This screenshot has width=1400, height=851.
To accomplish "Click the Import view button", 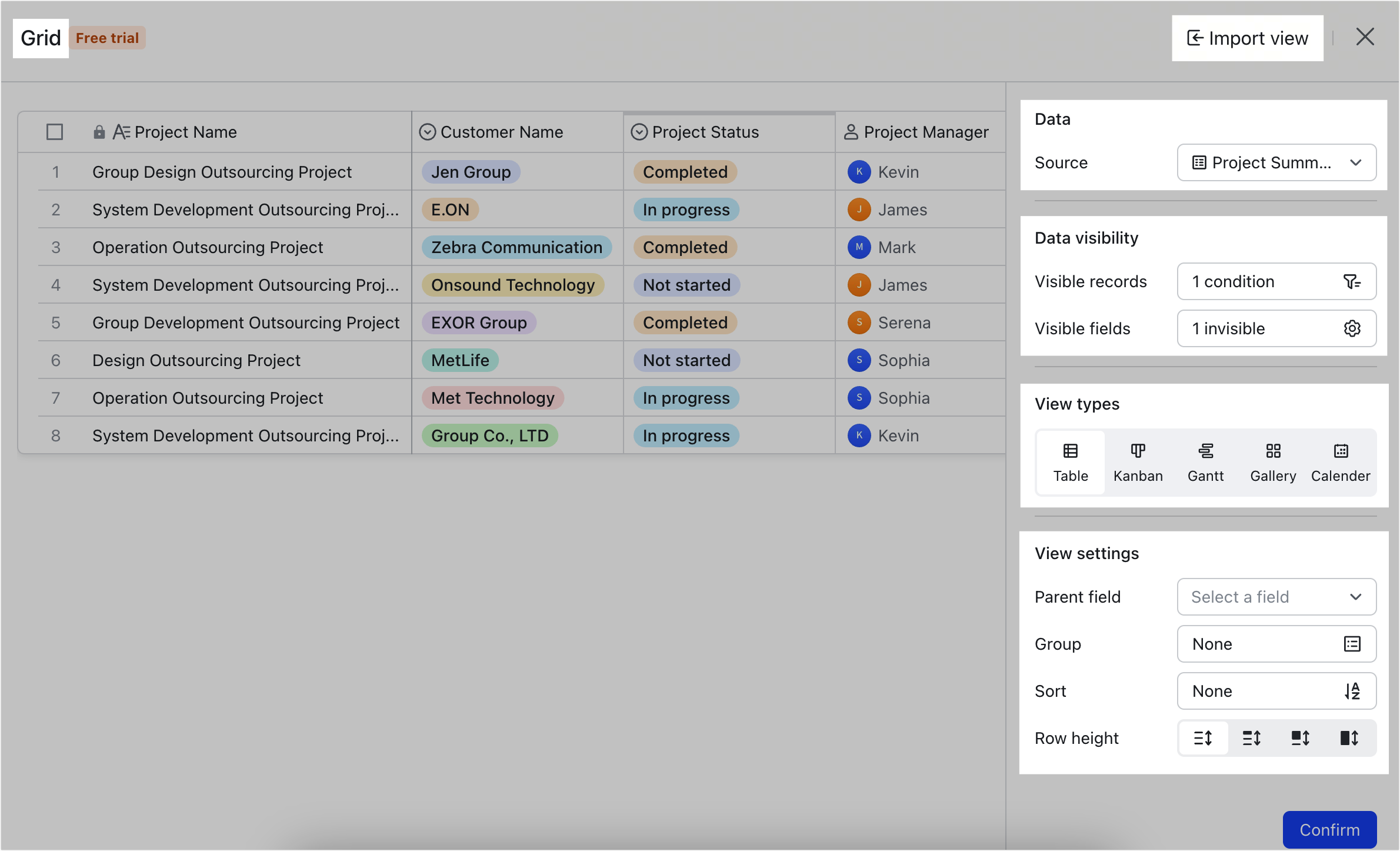I will tap(1247, 38).
